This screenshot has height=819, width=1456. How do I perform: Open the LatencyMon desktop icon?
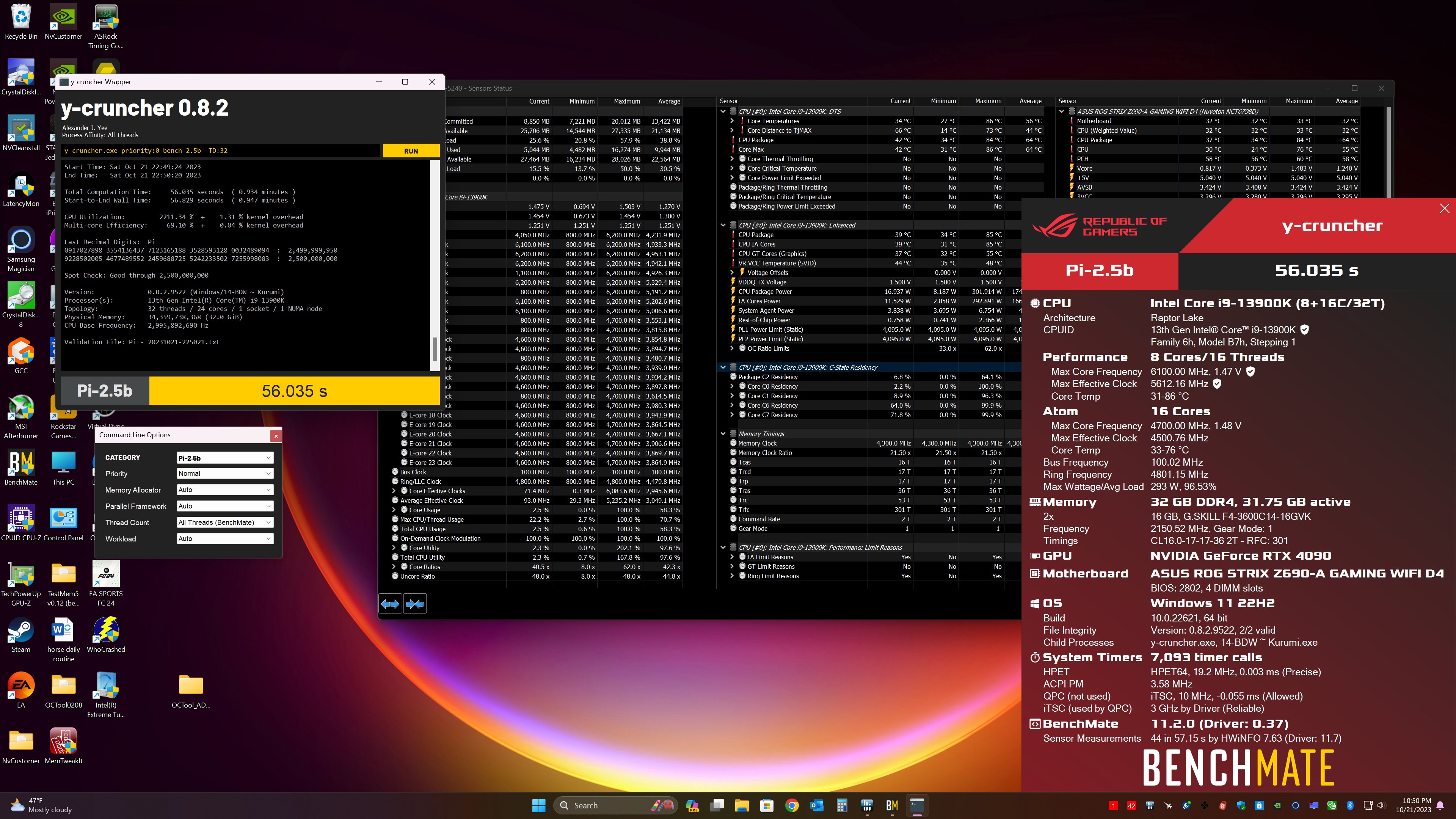21,189
